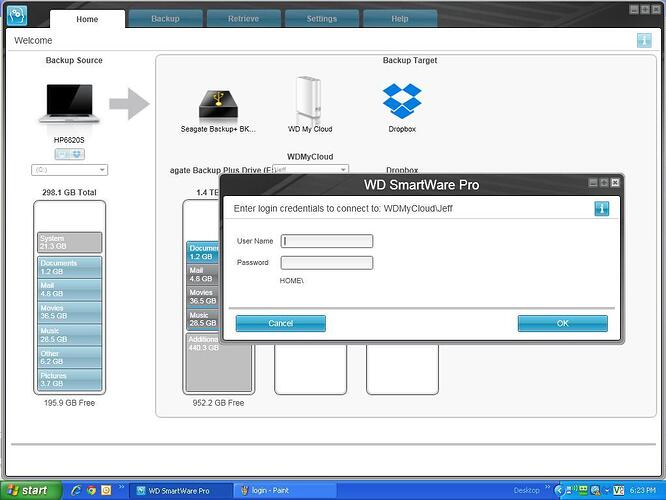
Task: Open the WDMyCloud share dropdown
Action: pos(310,169)
